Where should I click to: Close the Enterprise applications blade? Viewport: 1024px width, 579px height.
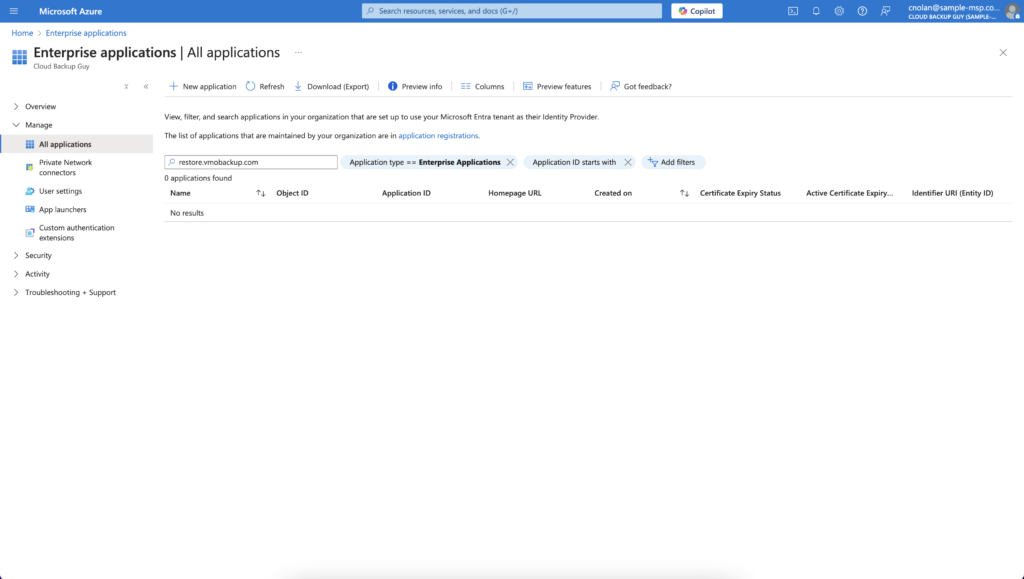[1003, 52]
